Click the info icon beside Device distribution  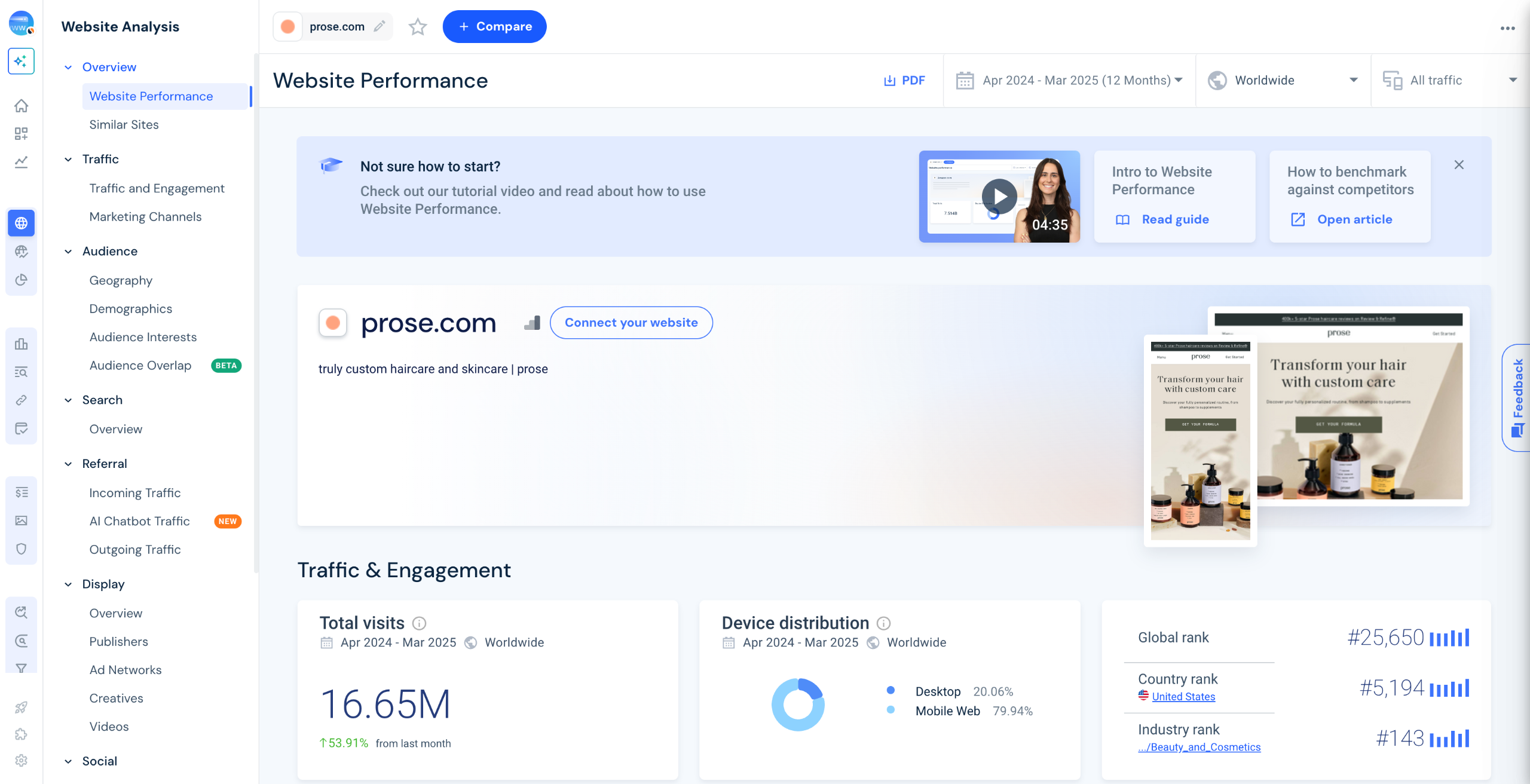point(884,623)
